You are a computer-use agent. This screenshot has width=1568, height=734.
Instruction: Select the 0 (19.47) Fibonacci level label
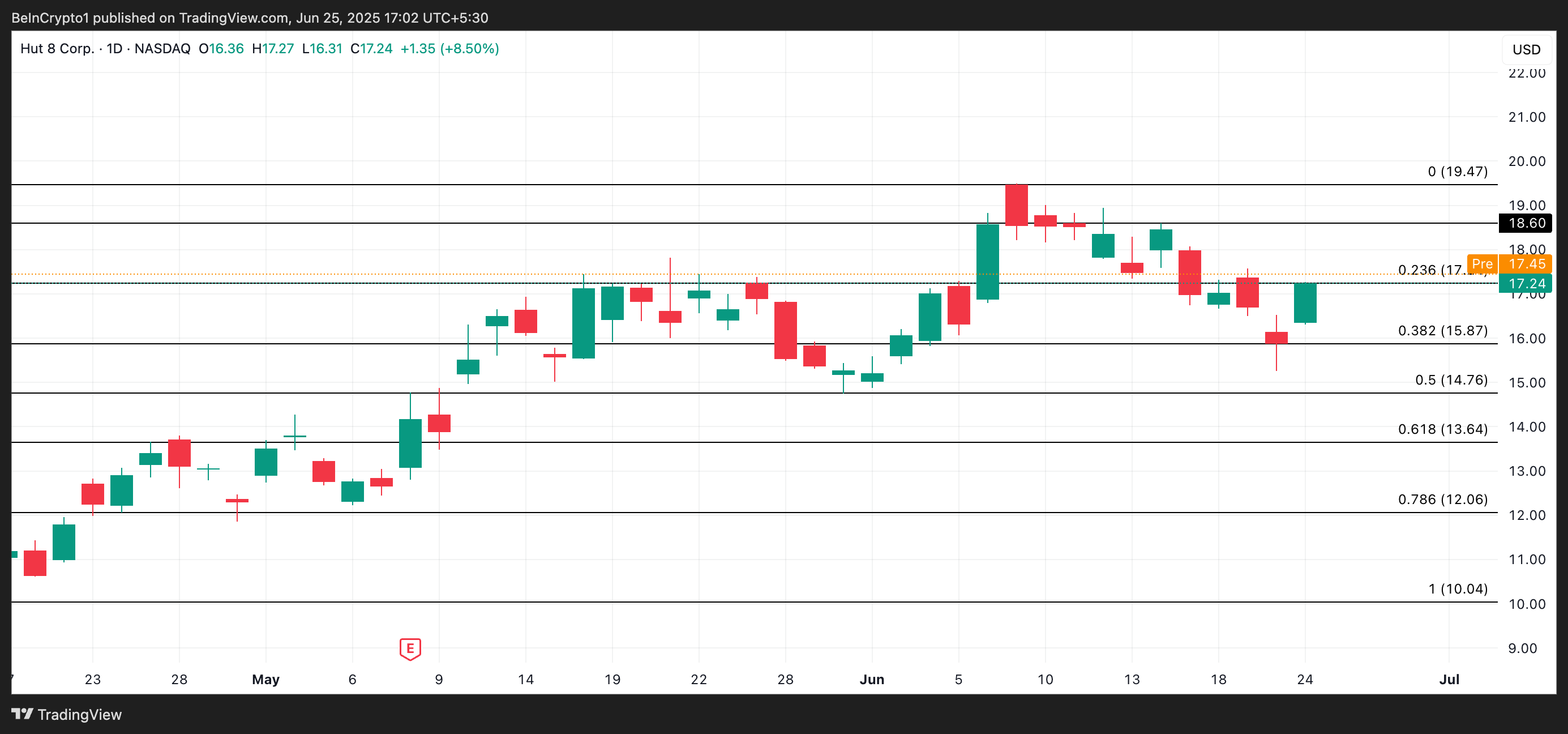pyautogui.click(x=1457, y=171)
